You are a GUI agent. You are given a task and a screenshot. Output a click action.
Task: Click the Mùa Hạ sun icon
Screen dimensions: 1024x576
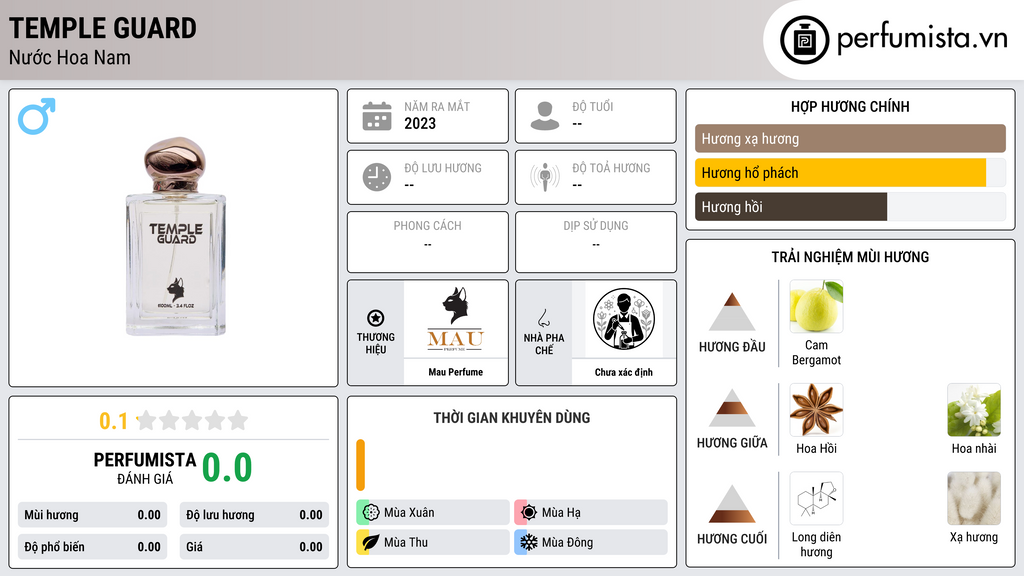click(x=528, y=512)
